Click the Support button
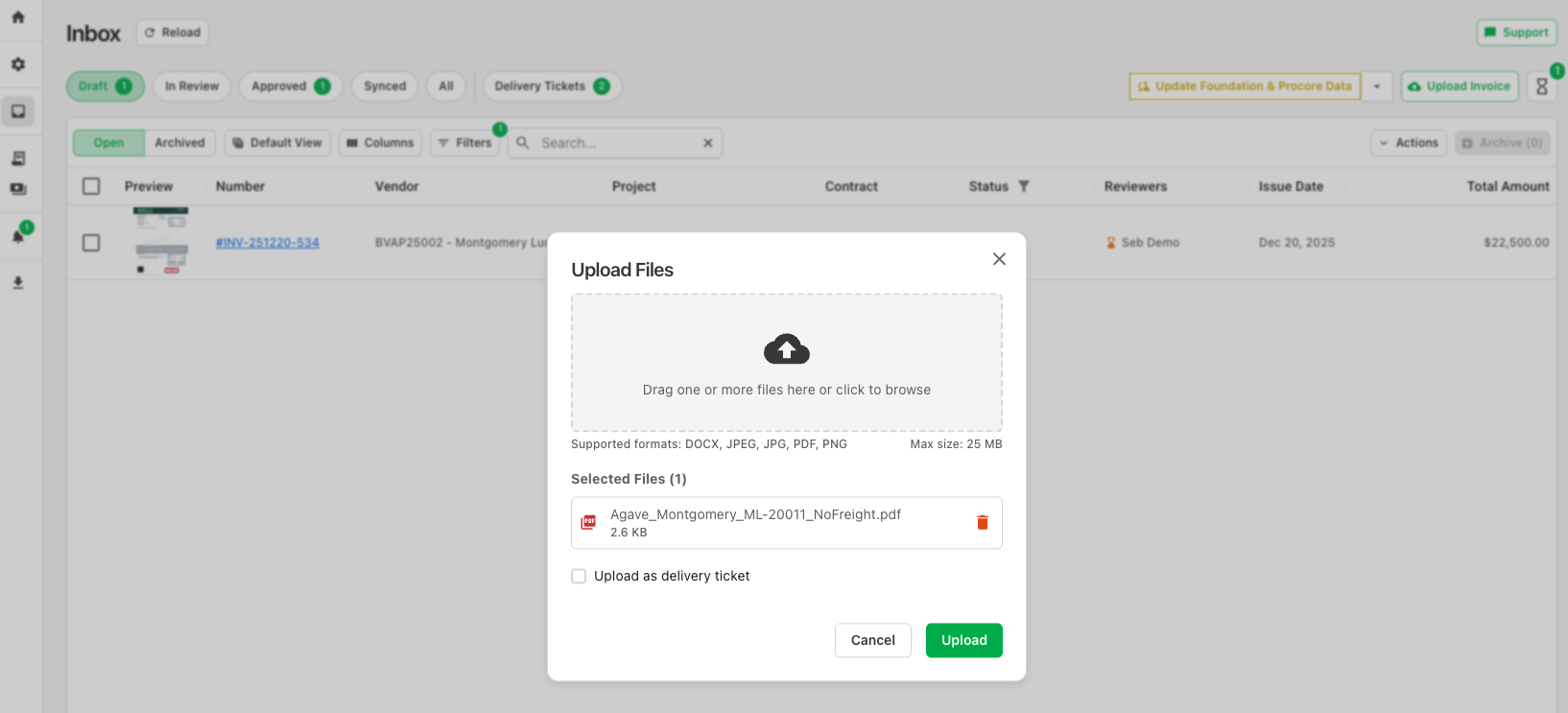 pyautogui.click(x=1516, y=33)
